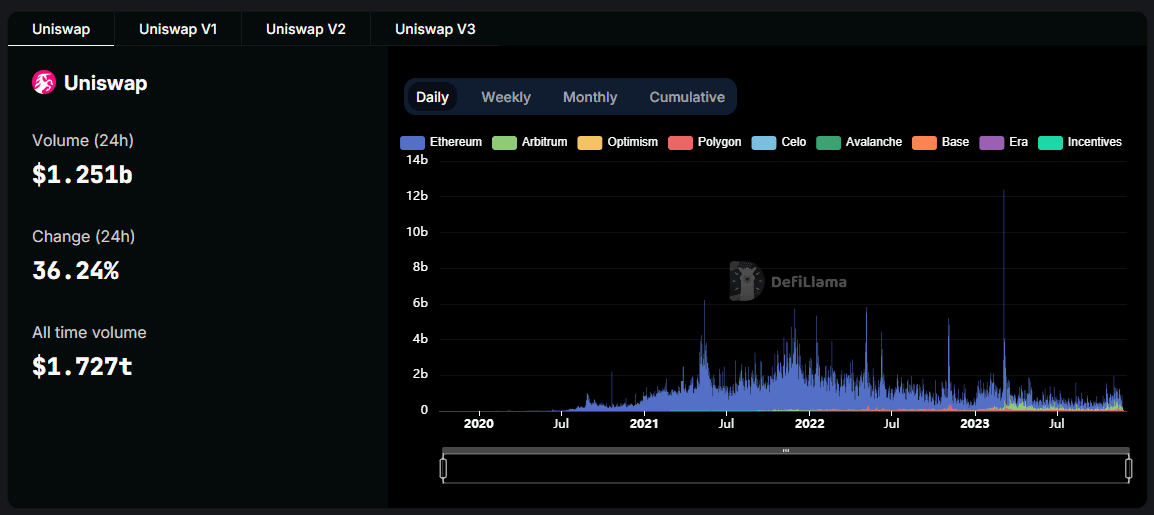Select the Daily chart interval
This screenshot has height=515, width=1154.
point(433,97)
